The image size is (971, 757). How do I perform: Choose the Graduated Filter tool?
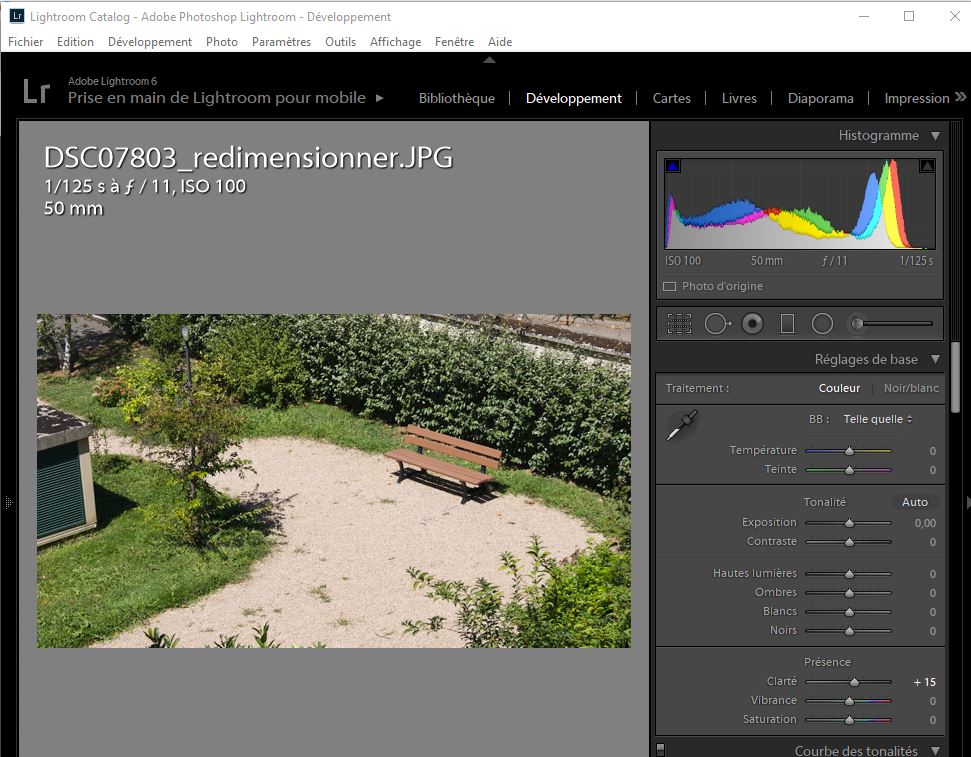pos(788,323)
